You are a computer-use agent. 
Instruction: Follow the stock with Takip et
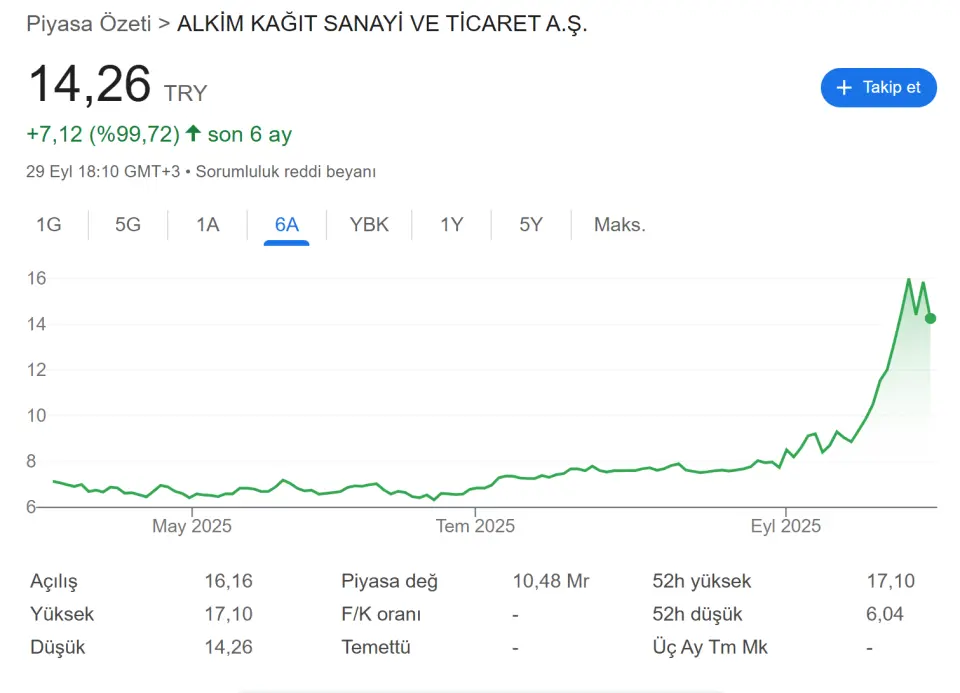point(879,88)
